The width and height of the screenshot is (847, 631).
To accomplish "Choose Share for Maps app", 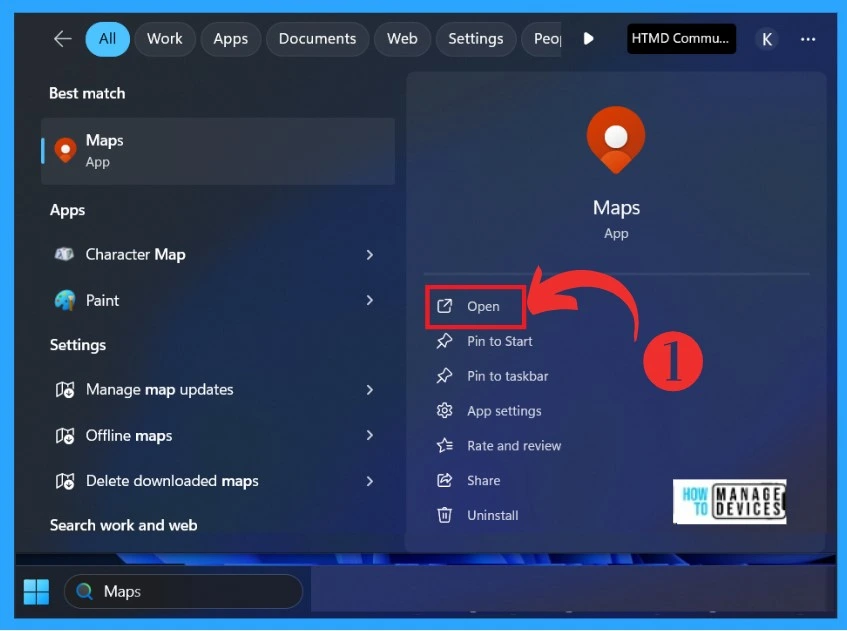I will [483, 480].
